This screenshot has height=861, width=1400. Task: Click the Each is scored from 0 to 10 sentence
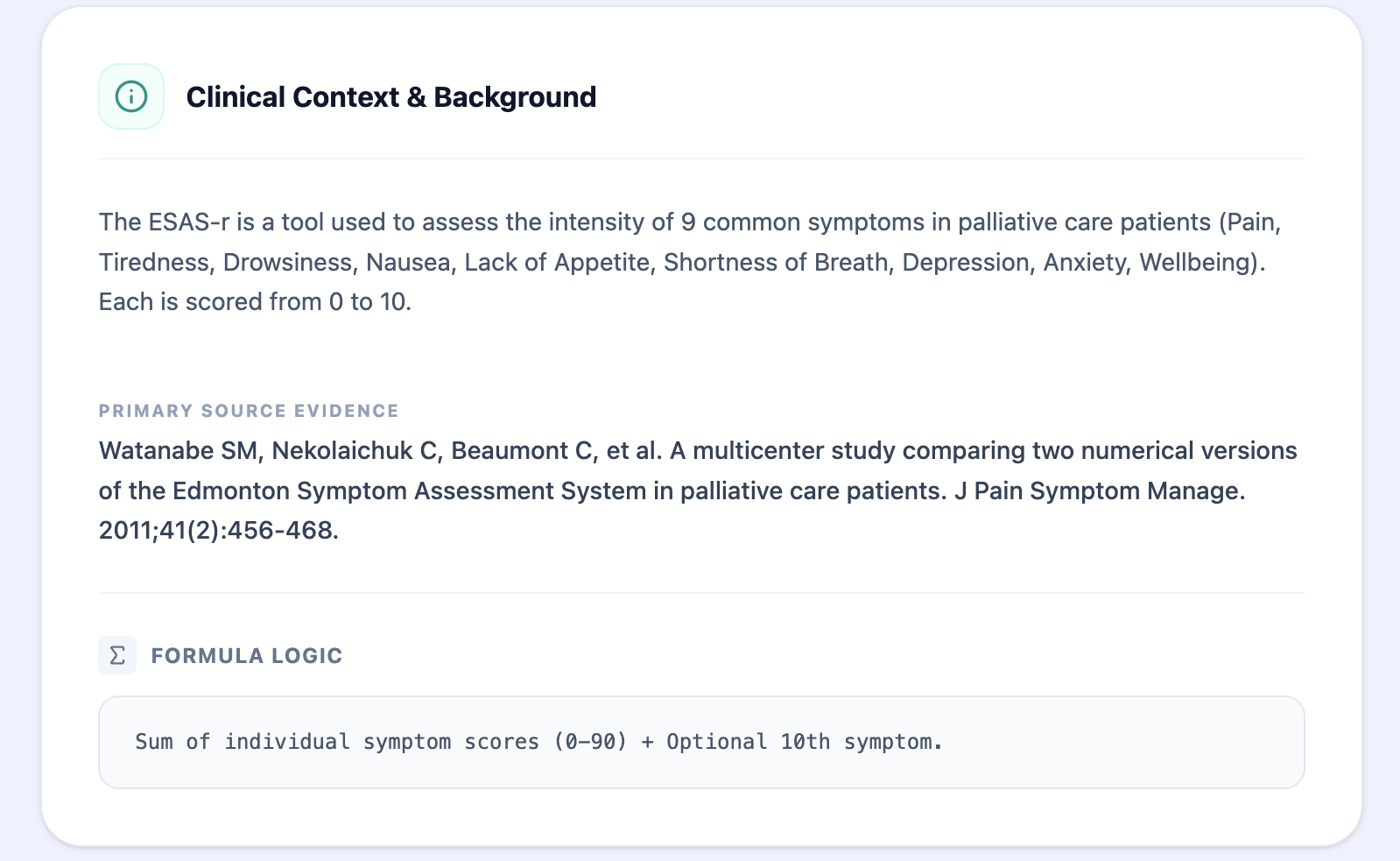pyautogui.click(x=255, y=301)
